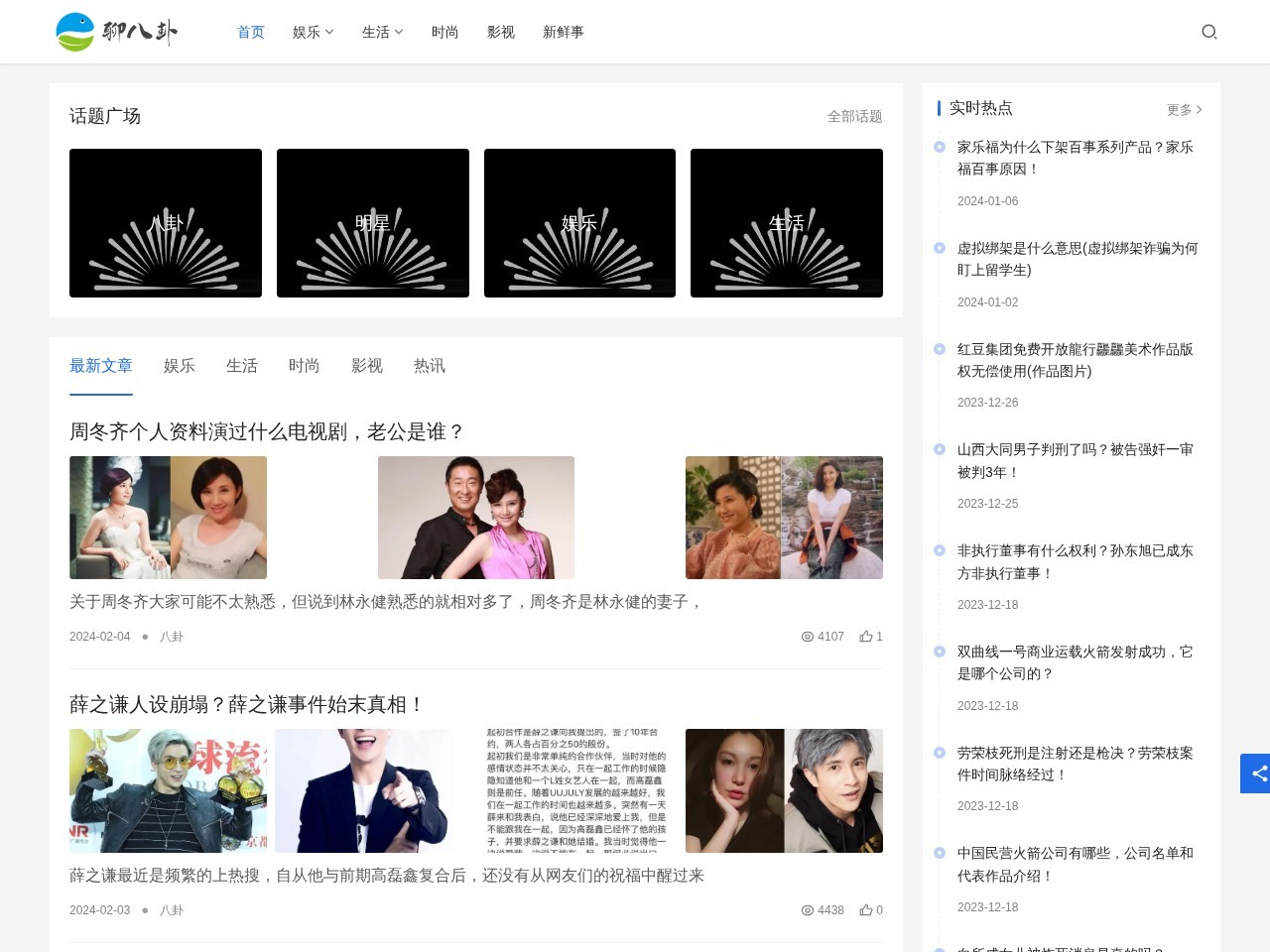Click the eye icon showing 4438 views
Screen dimensions: 1270x952
[807, 910]
